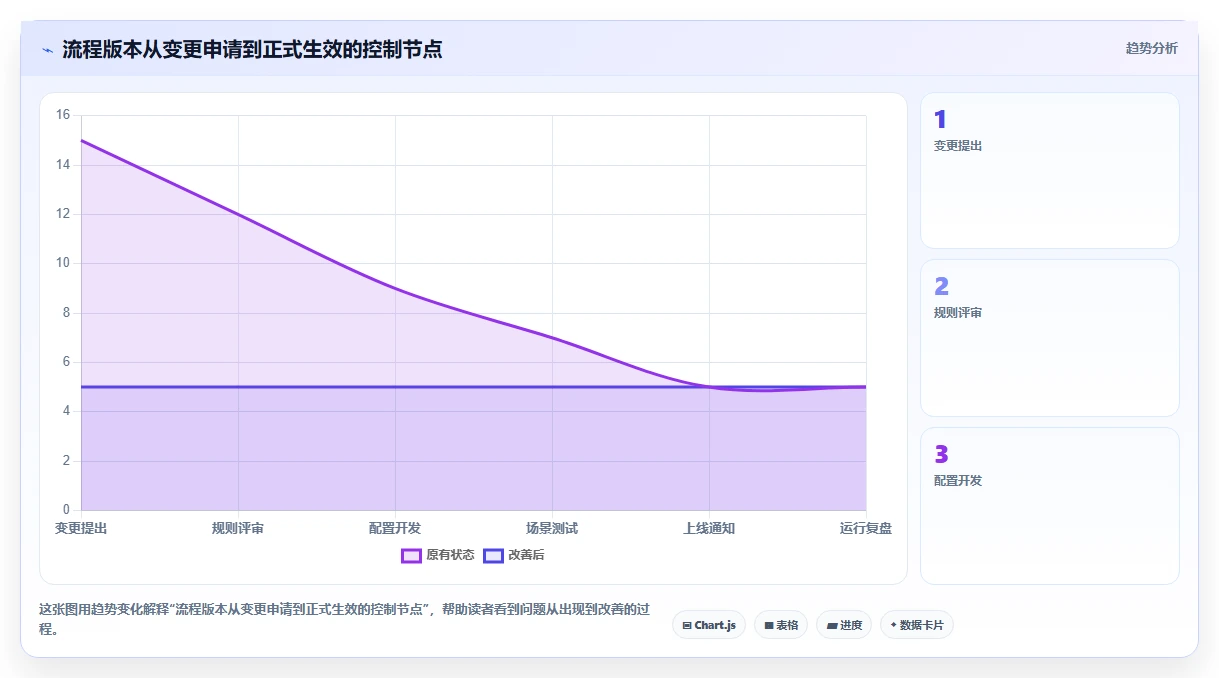
Task: Click the 趋势分析 label in header
Action: (1151, 48)
